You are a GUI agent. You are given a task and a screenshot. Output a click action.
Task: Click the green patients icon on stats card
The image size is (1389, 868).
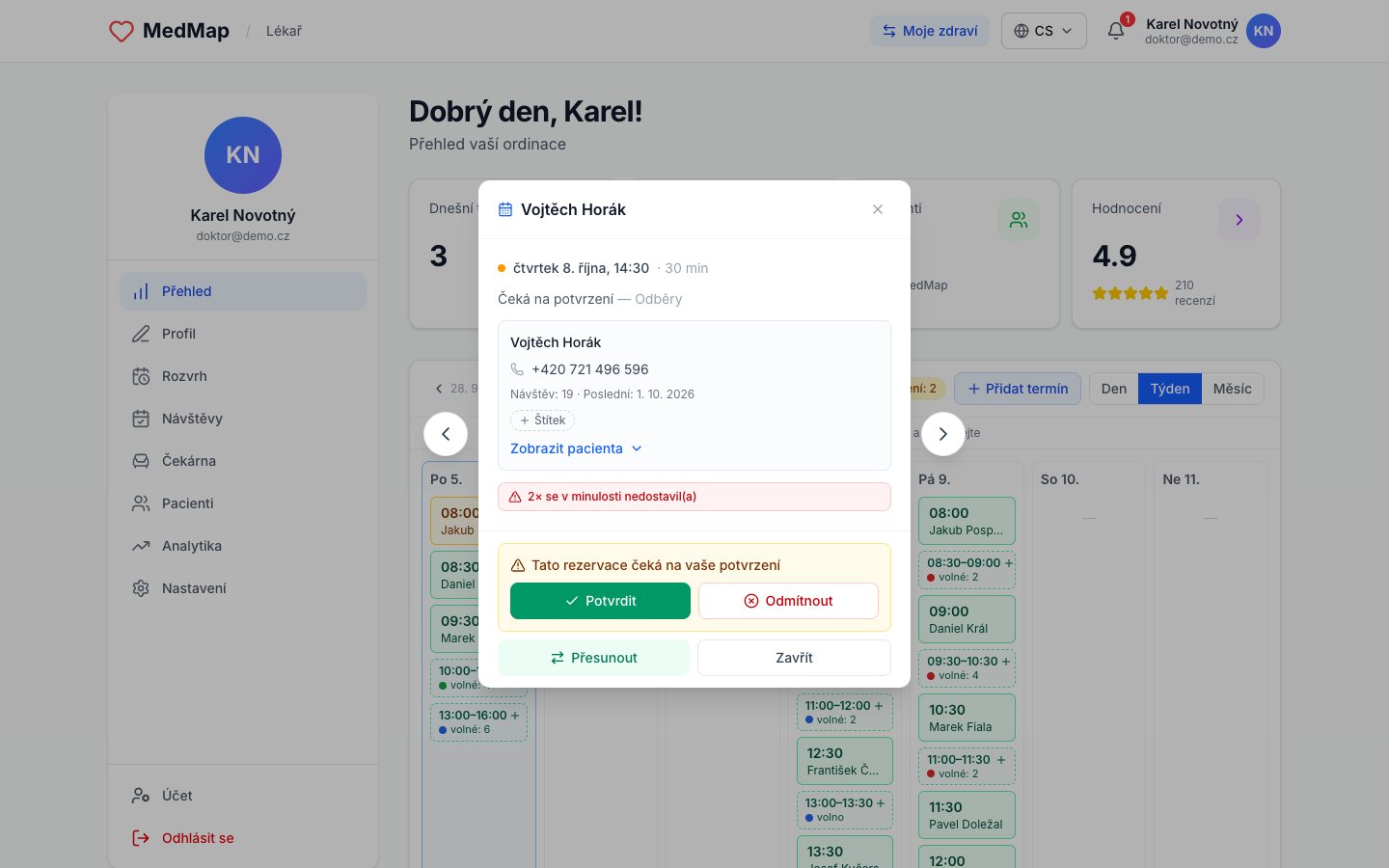(x=1019, y=220)
